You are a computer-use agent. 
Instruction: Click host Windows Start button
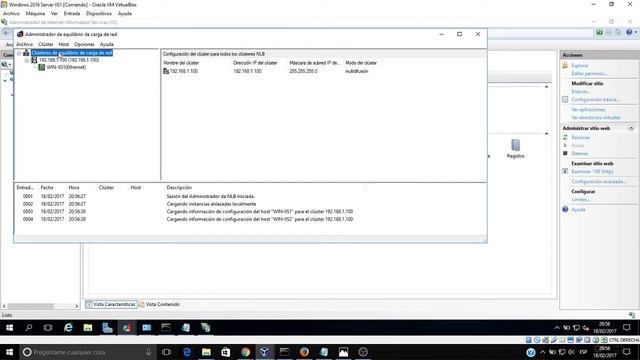9,352
